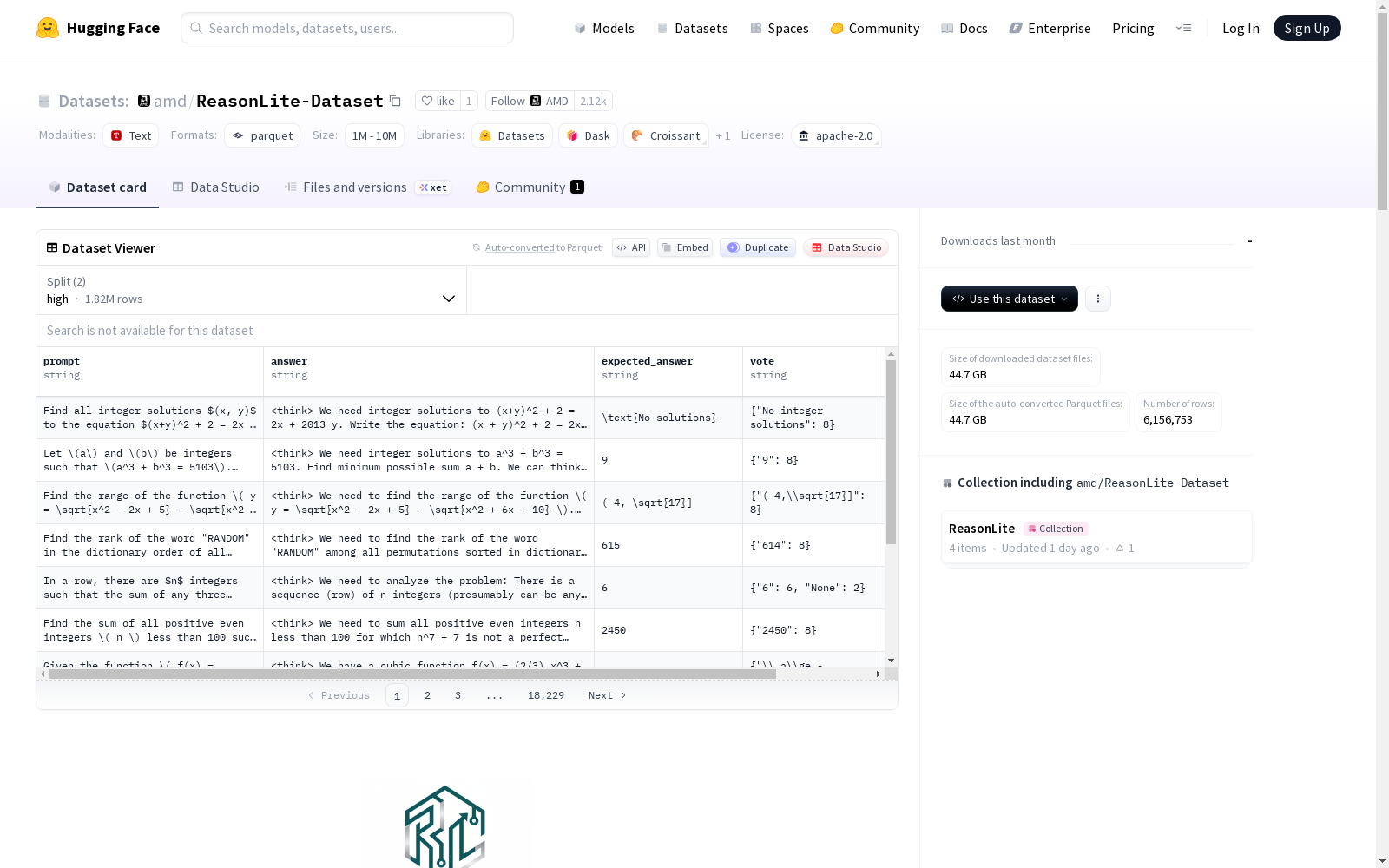Click the Hugging Face logo icon
This screenshot has width=1389, height=868.
(48, 28)
